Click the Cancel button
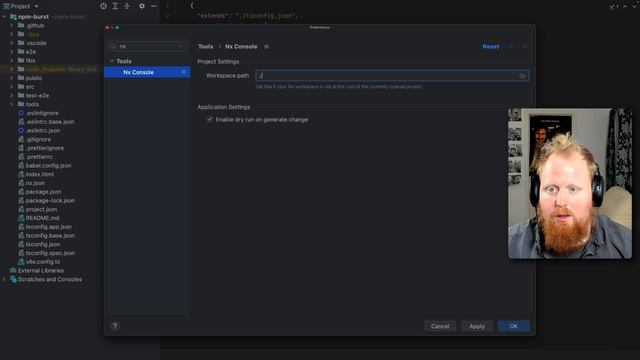 pos(440,326)
